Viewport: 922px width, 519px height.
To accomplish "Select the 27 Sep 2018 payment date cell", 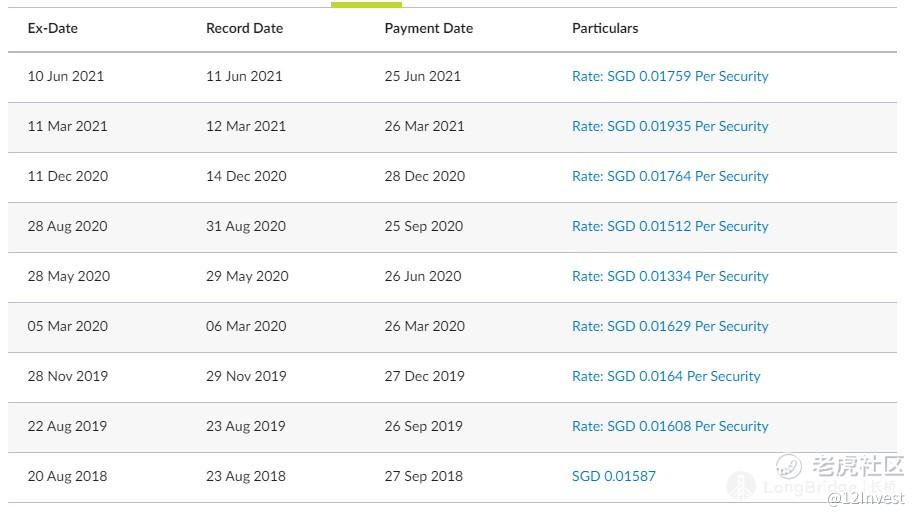I will 424,476.
